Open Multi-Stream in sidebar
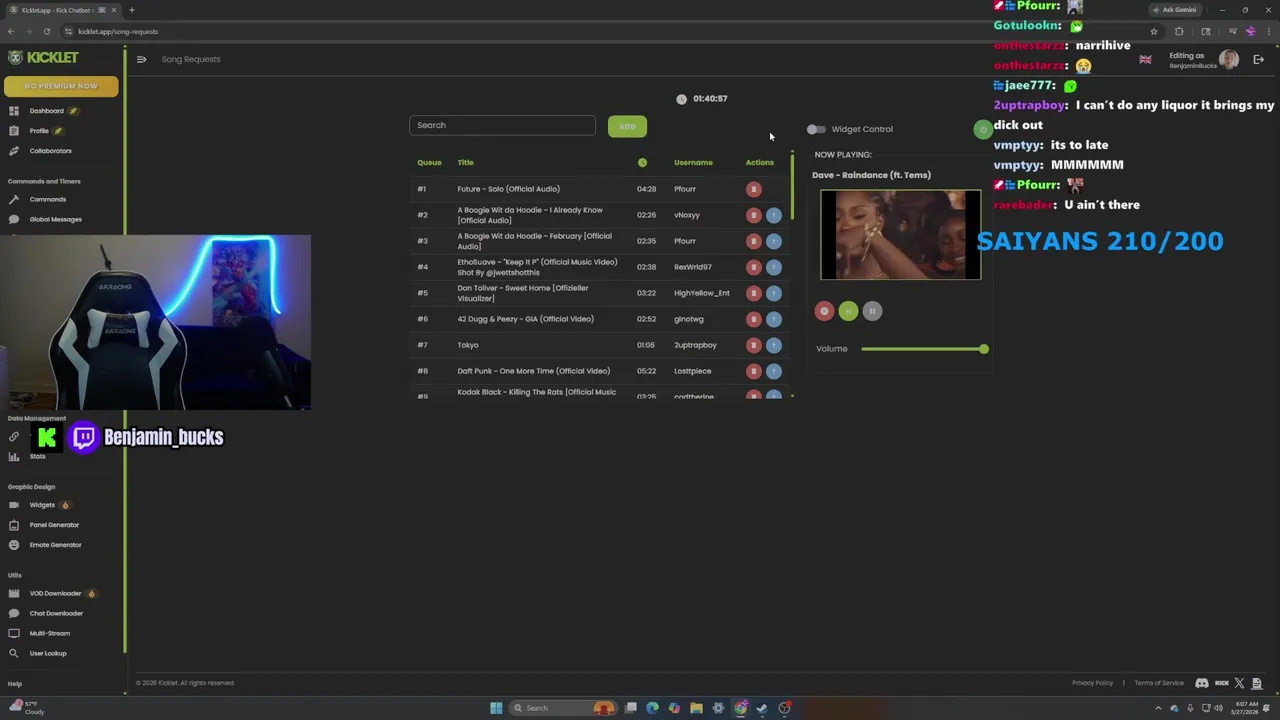The height and width of the screenshot is (720, 1280). click(x=49, y=633)
